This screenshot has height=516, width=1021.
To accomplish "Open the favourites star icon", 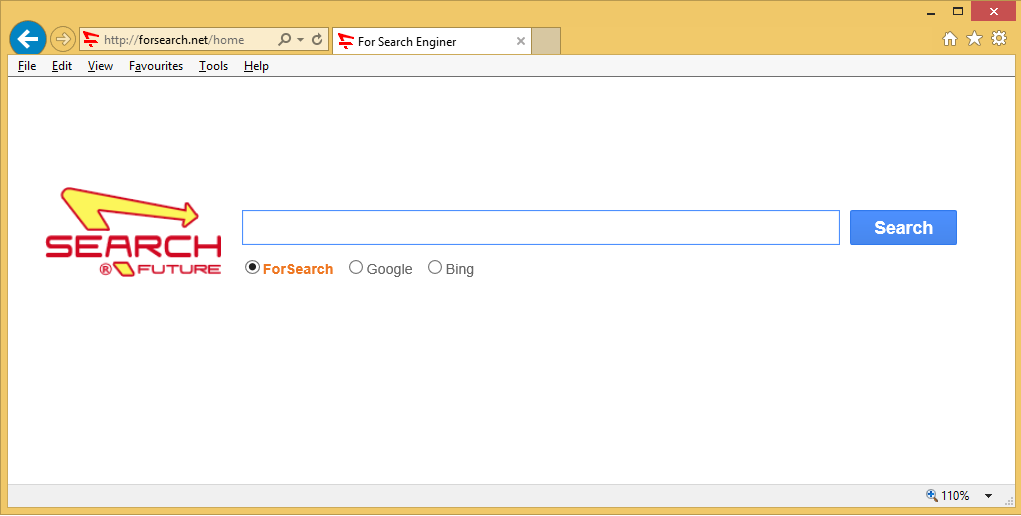I will click(974, 39).
